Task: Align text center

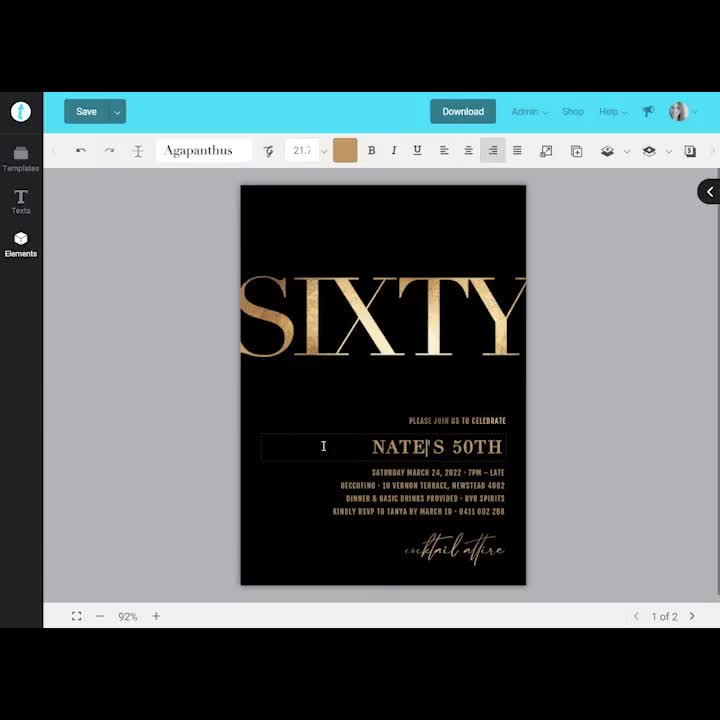Action: pyautogui.click(x=468, y=150)
